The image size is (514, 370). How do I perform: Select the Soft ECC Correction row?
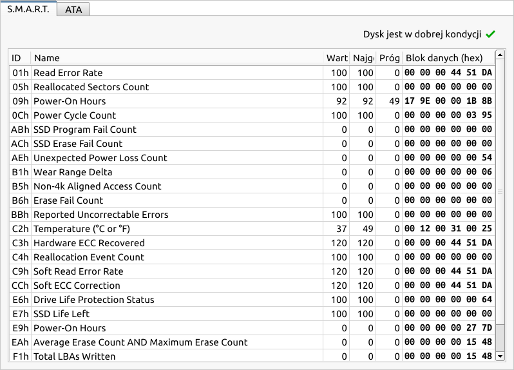(252, 285)
